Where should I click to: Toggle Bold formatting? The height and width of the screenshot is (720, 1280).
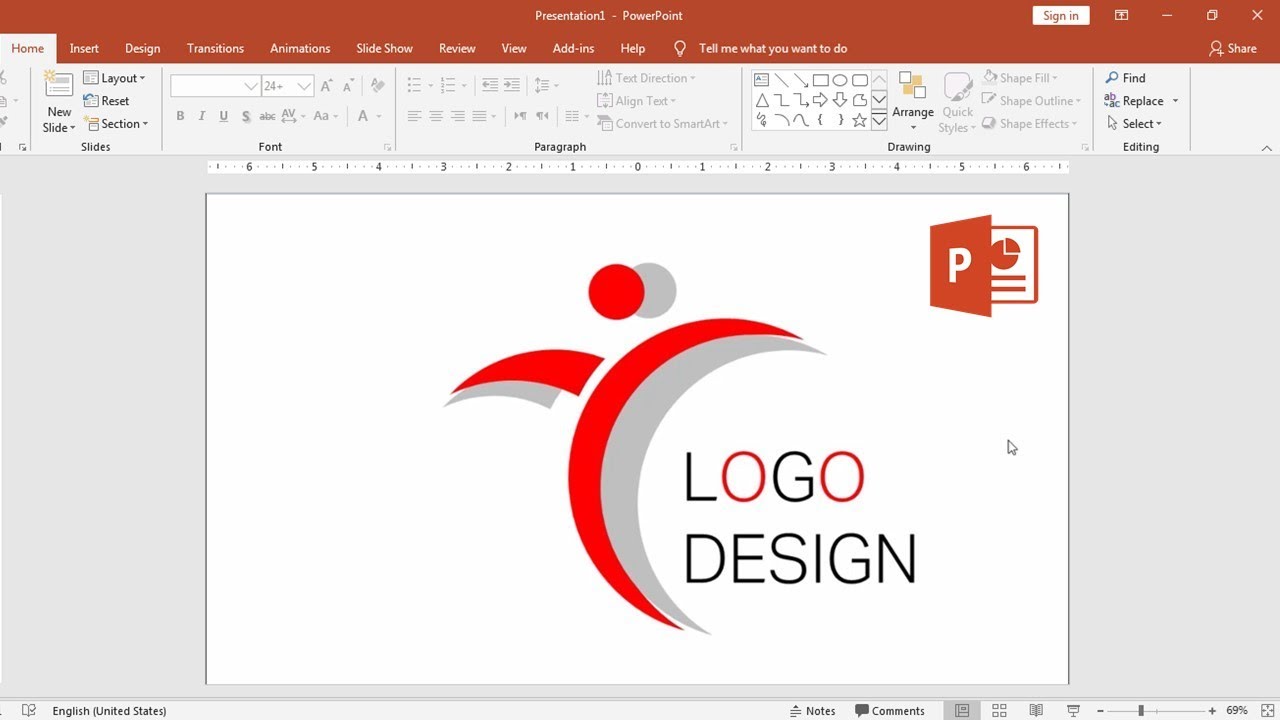coord(180,116)
